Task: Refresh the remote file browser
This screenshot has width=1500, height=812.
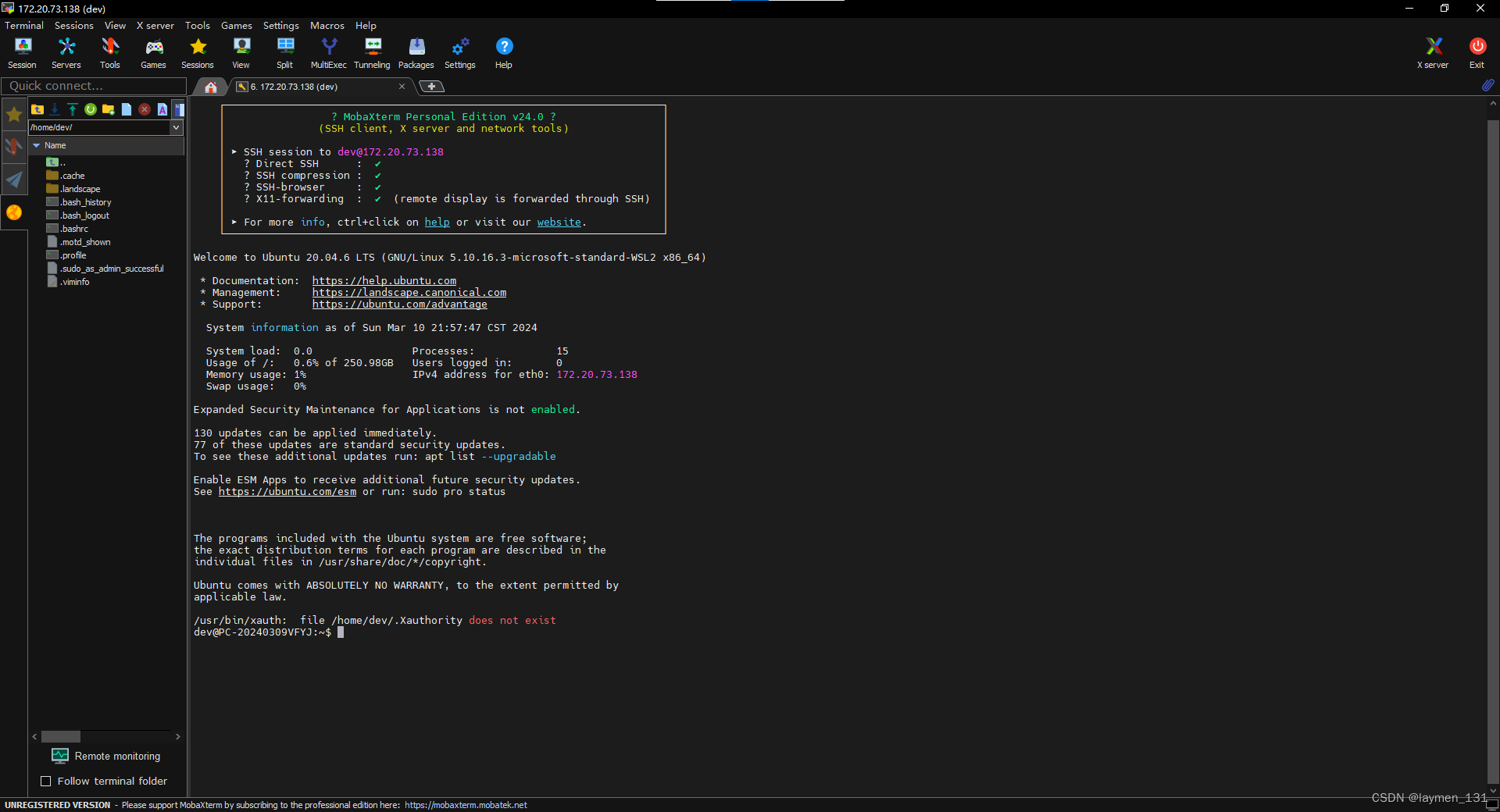Action: 90,109
